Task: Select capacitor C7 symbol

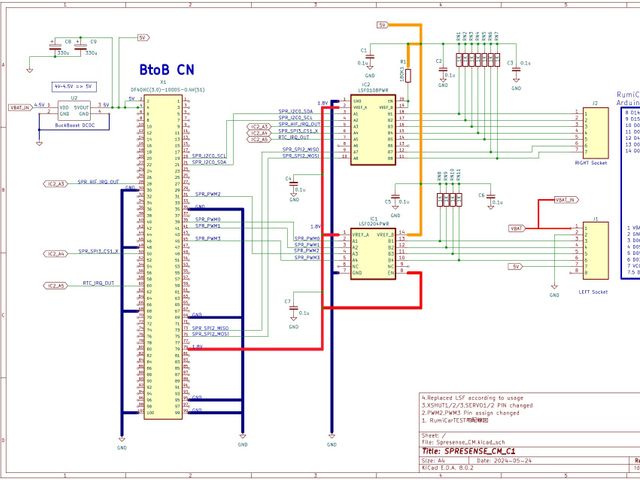Action: click(293, 307)
